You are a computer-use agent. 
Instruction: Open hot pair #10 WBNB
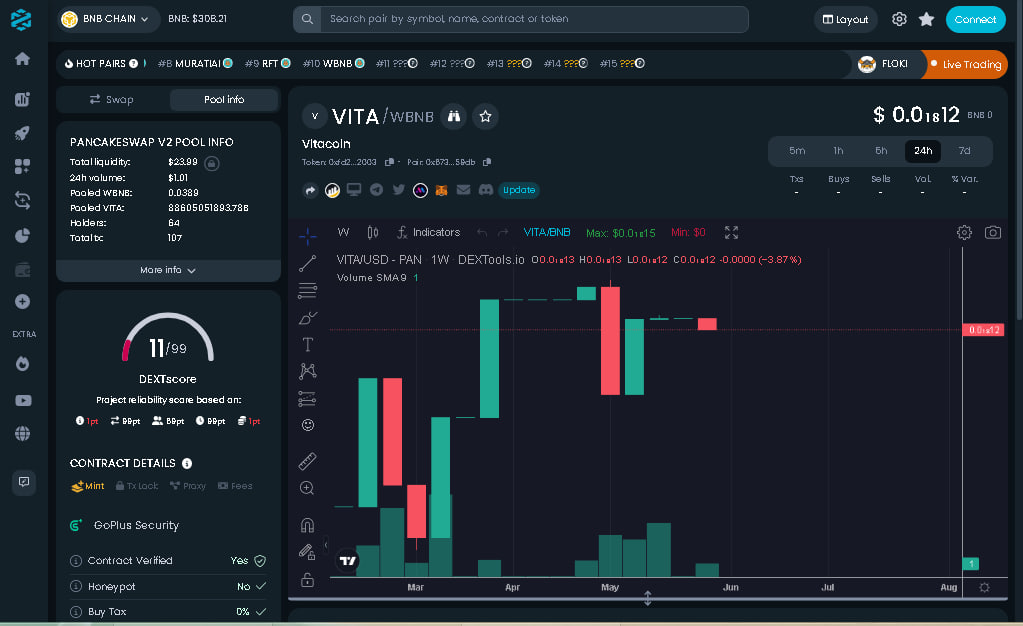pyautogui.click(x=333, y=63)
